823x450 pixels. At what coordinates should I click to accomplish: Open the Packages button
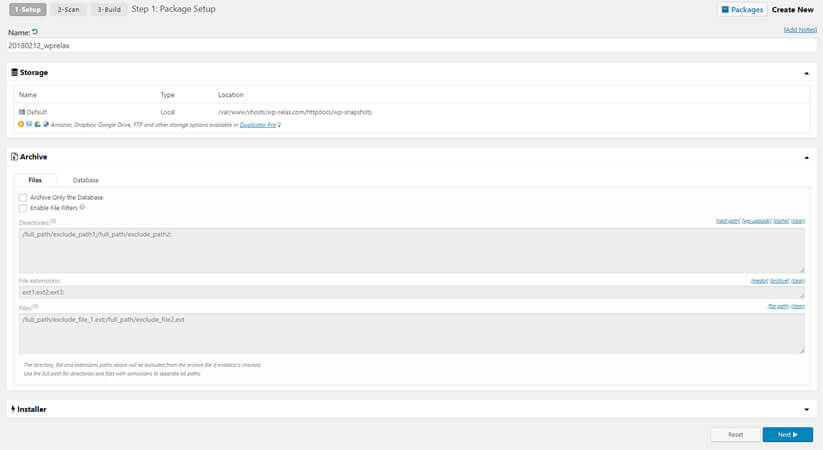coord(742,9)
